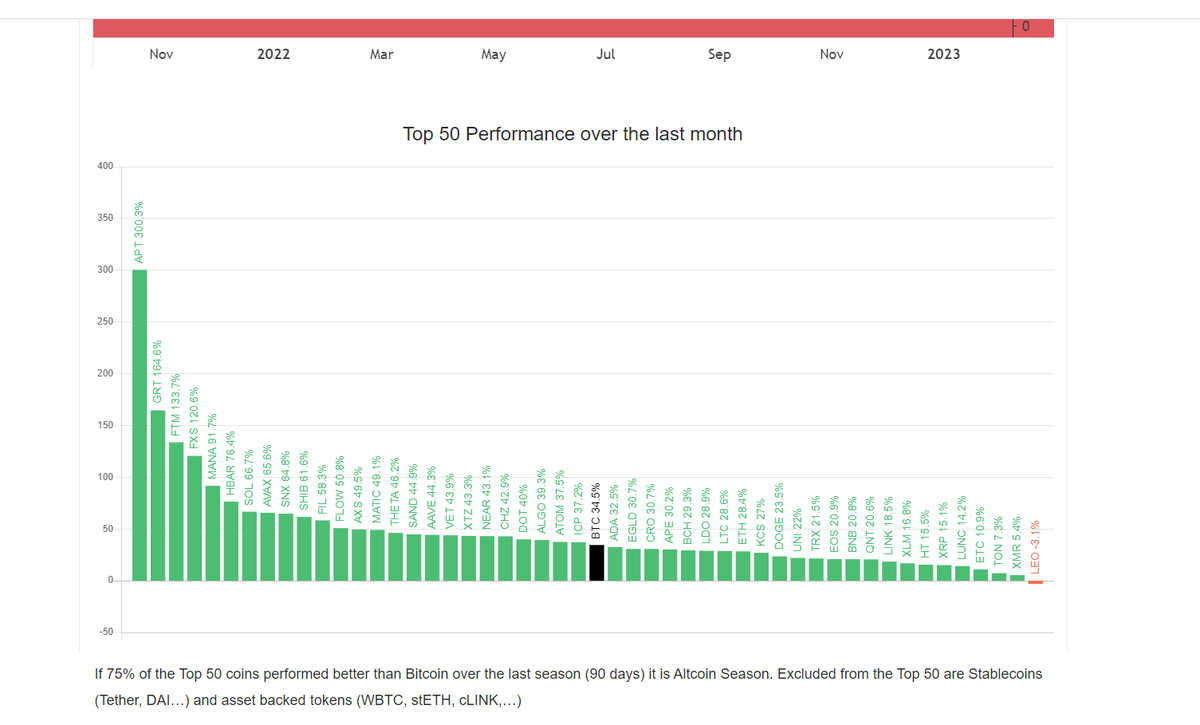1200x725 pixels.
Task: Click the Jul timeline axis label
Action: pos(605,54)
